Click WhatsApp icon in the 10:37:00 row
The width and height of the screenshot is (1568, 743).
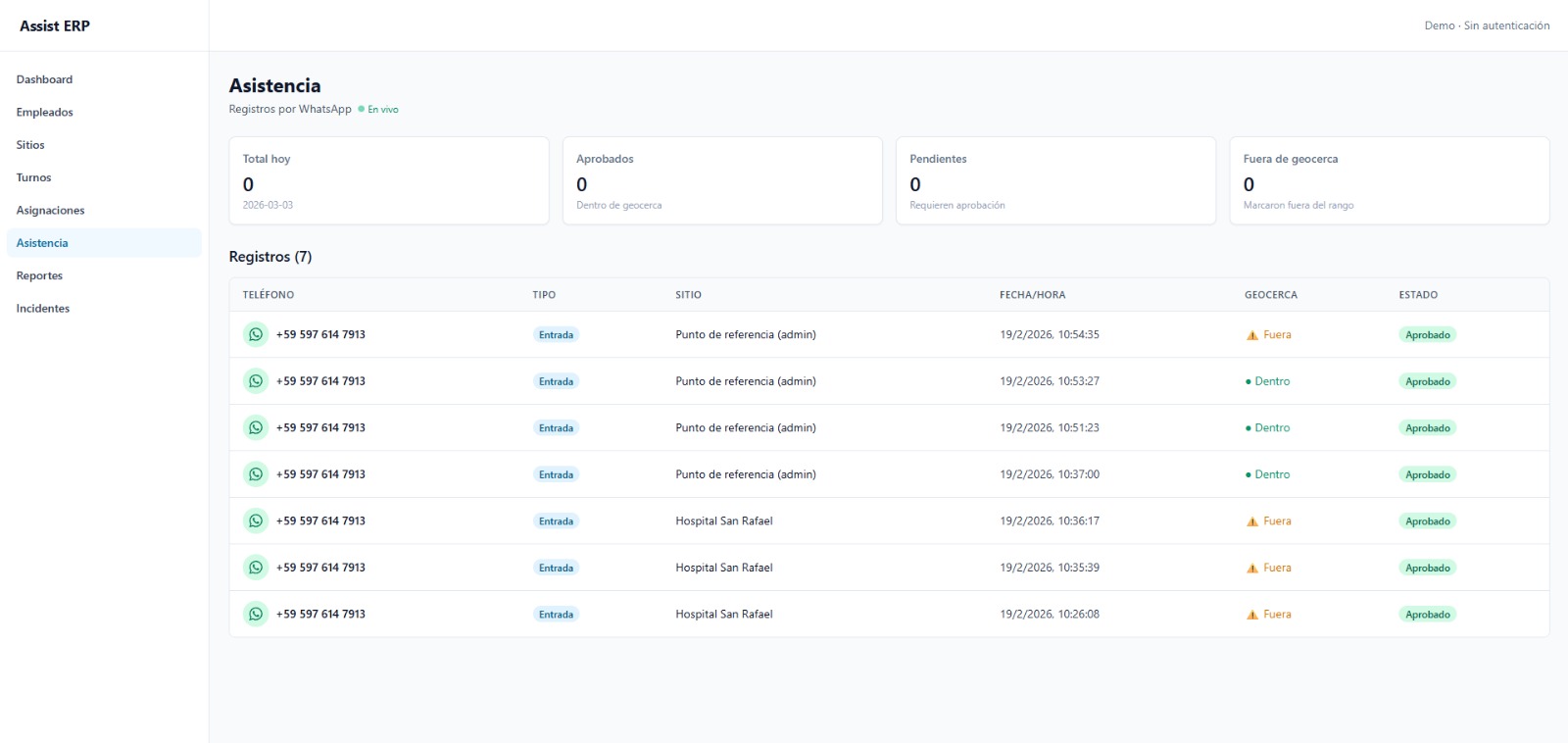256,474
